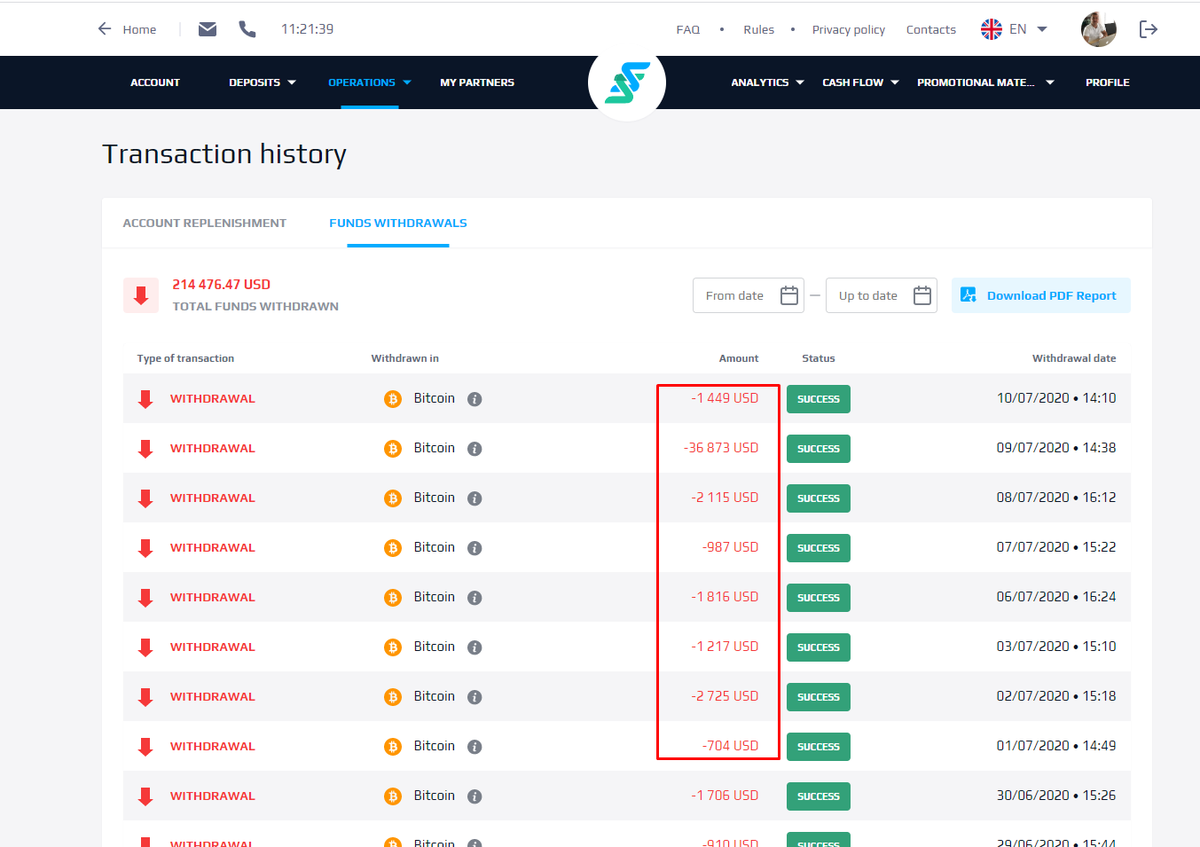
Task: Click Download PDF Report button
Action: tap(1041, 295)
